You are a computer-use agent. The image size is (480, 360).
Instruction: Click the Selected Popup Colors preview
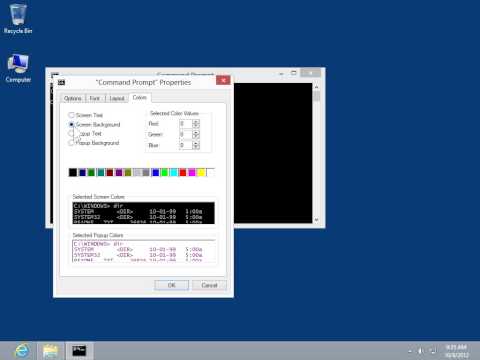coord(143,251)
